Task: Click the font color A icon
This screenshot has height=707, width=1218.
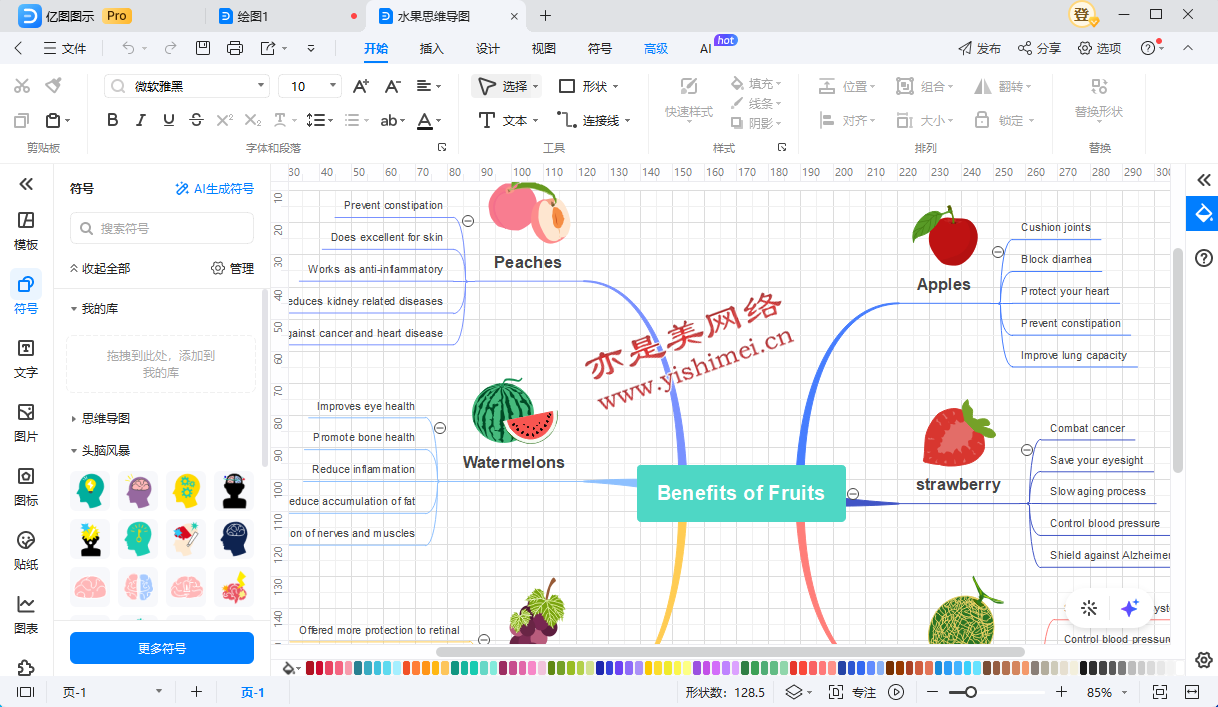Action: click(x=425, y=120)
